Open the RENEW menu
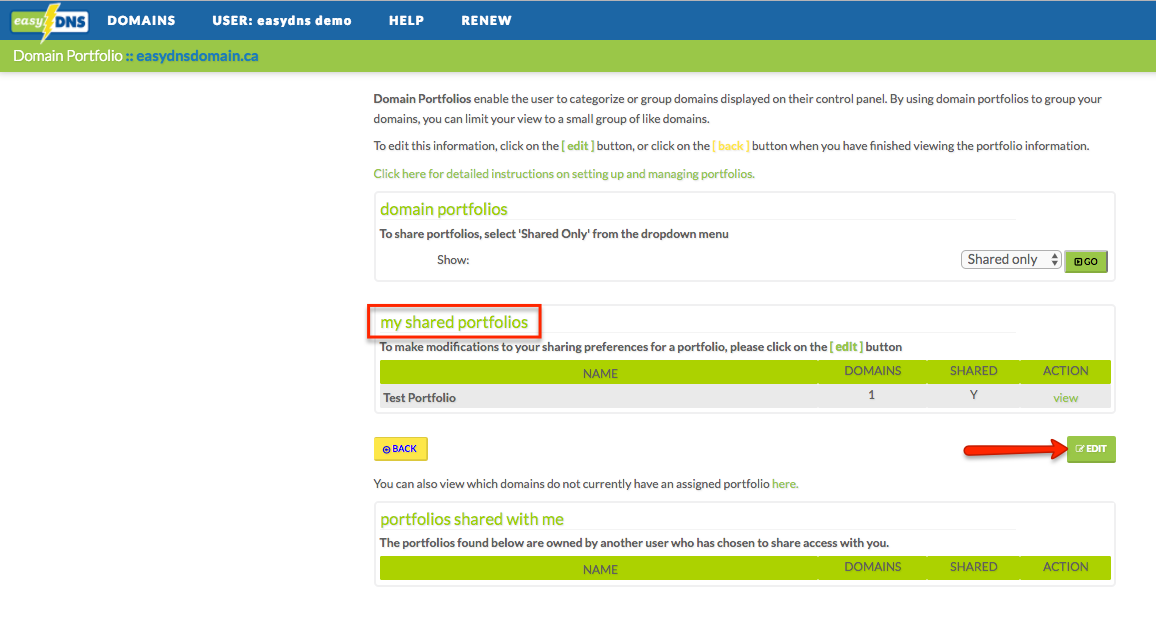1156x627 pixels. [487, 21]
